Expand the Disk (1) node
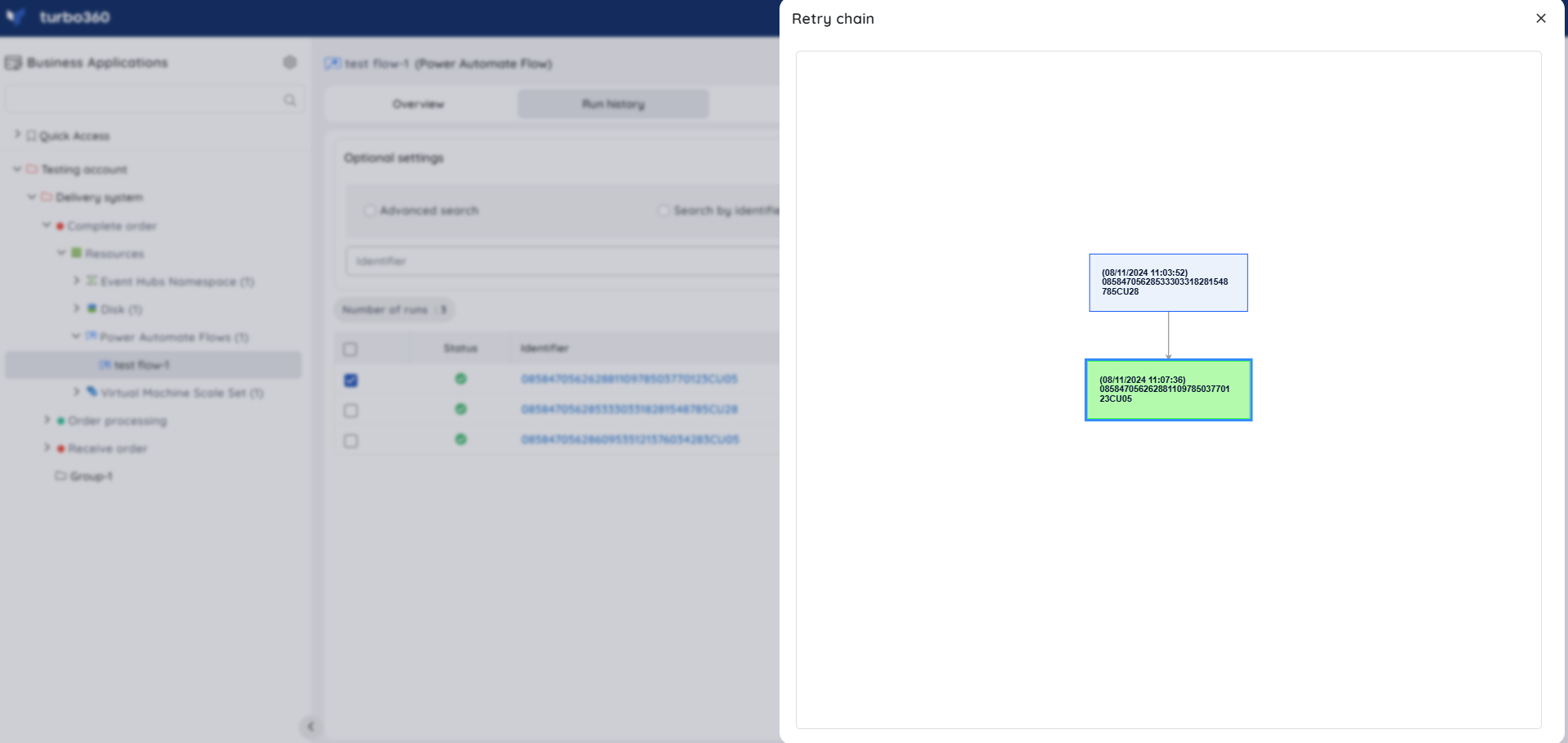The width and height of the screenshot is (1568, 743). pos(76,308)
